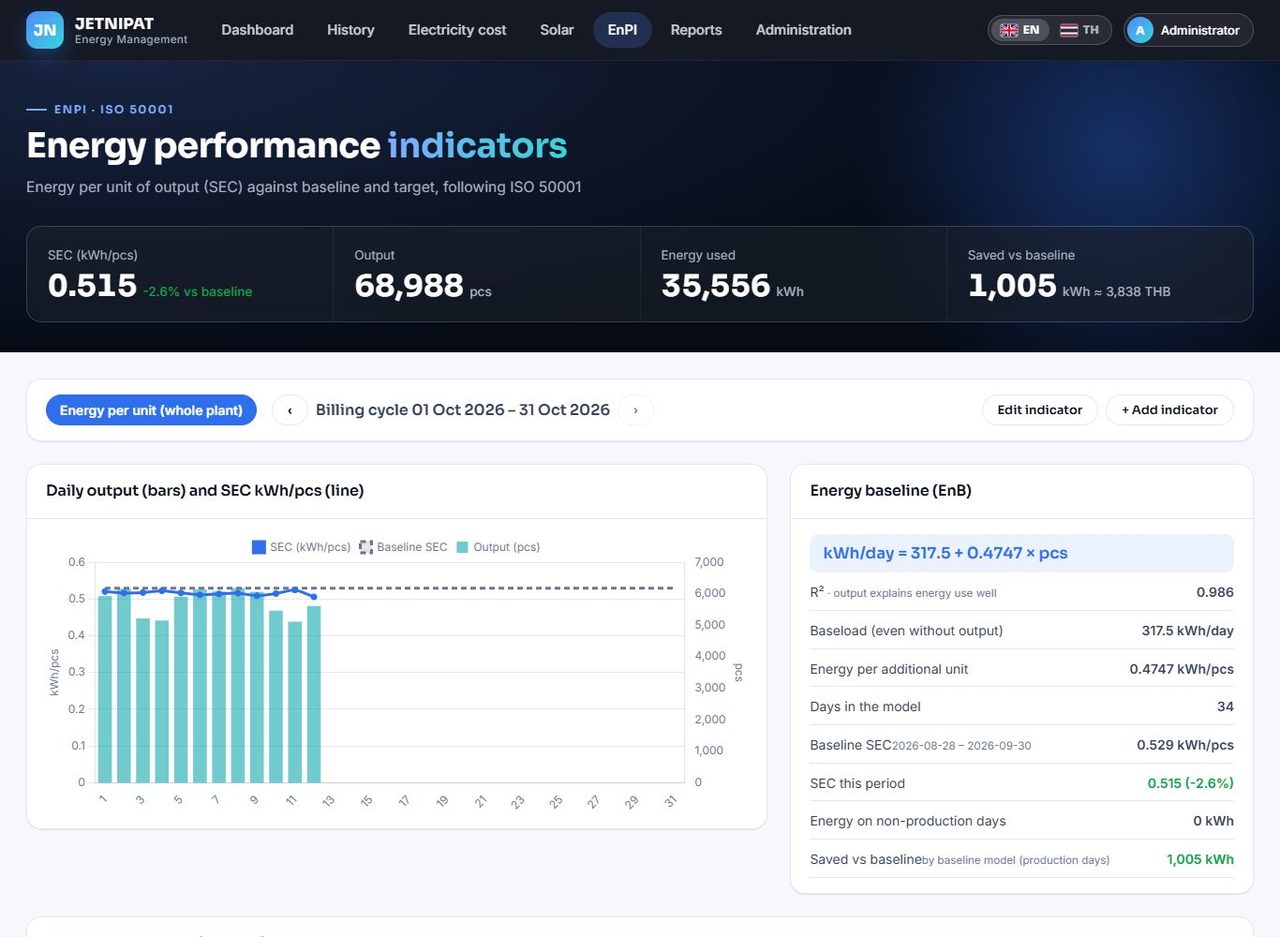1280x937 pixels.
Task: Switch language to EN
Action: pos(1020,30)
